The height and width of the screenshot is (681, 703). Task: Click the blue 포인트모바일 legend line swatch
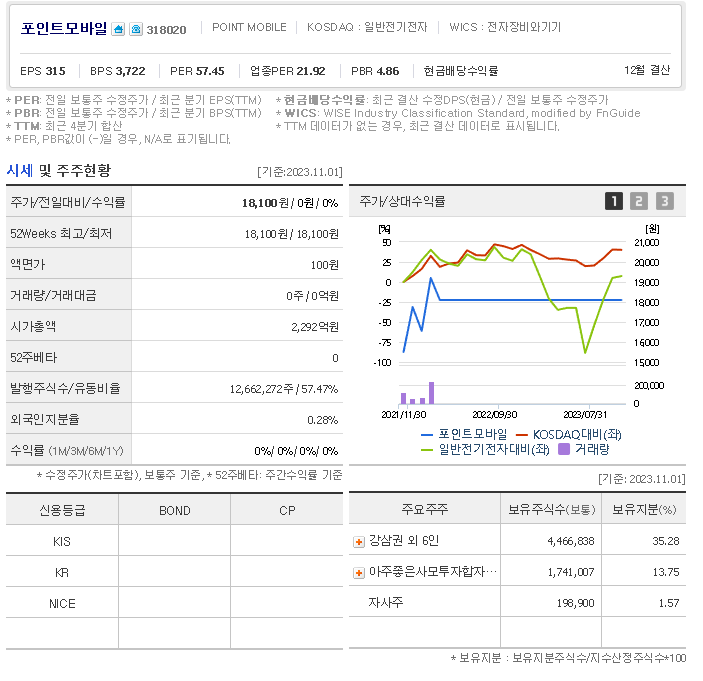[x=426, y=435]
